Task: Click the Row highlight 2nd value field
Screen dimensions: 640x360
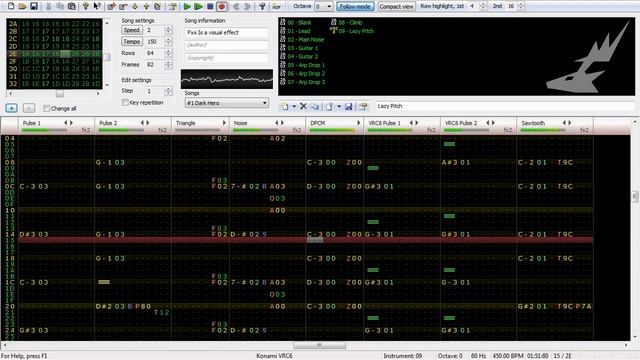Action: point(511,6)
